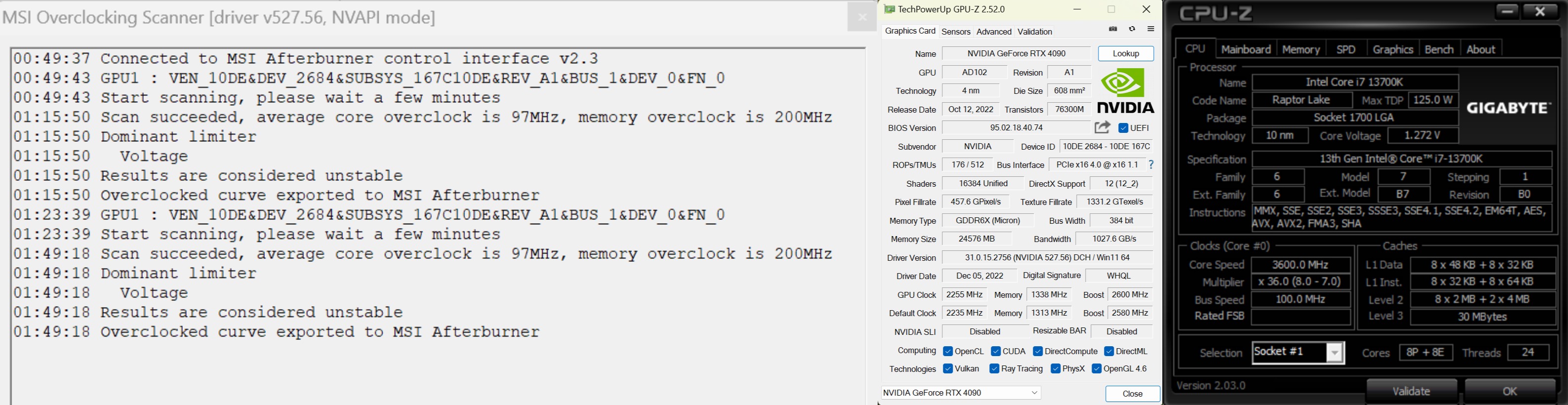Switch to GPU-Z Validation tab
The image size is (1568, 405).
coord(1035,32)
